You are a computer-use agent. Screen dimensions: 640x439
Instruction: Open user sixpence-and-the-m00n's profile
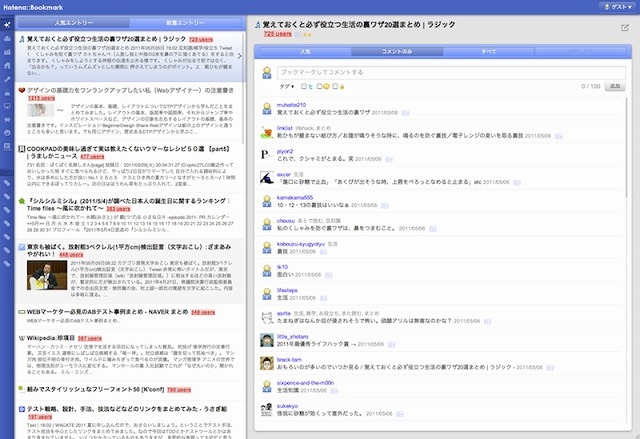305,383
